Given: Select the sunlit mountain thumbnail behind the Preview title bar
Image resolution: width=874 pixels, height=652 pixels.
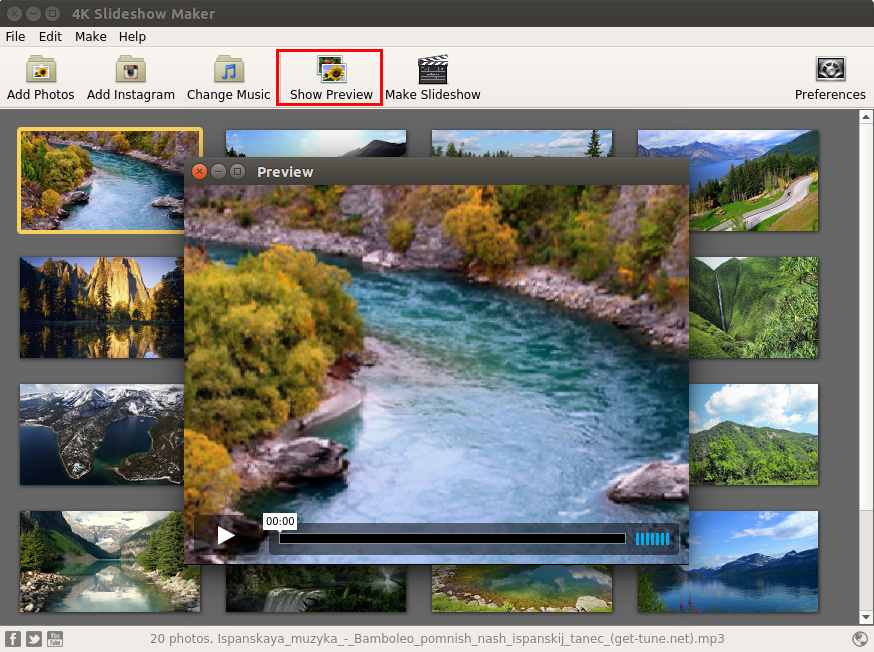Looking at the screenshot, I should 316,143.
